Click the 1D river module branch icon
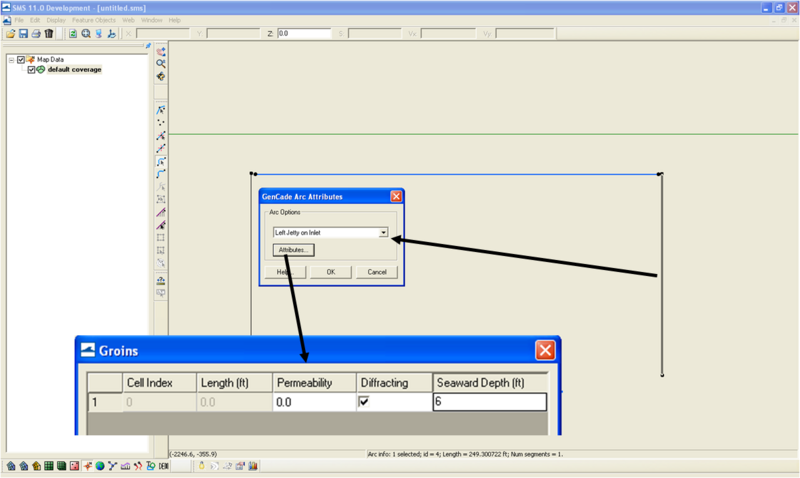 [113, 466]
